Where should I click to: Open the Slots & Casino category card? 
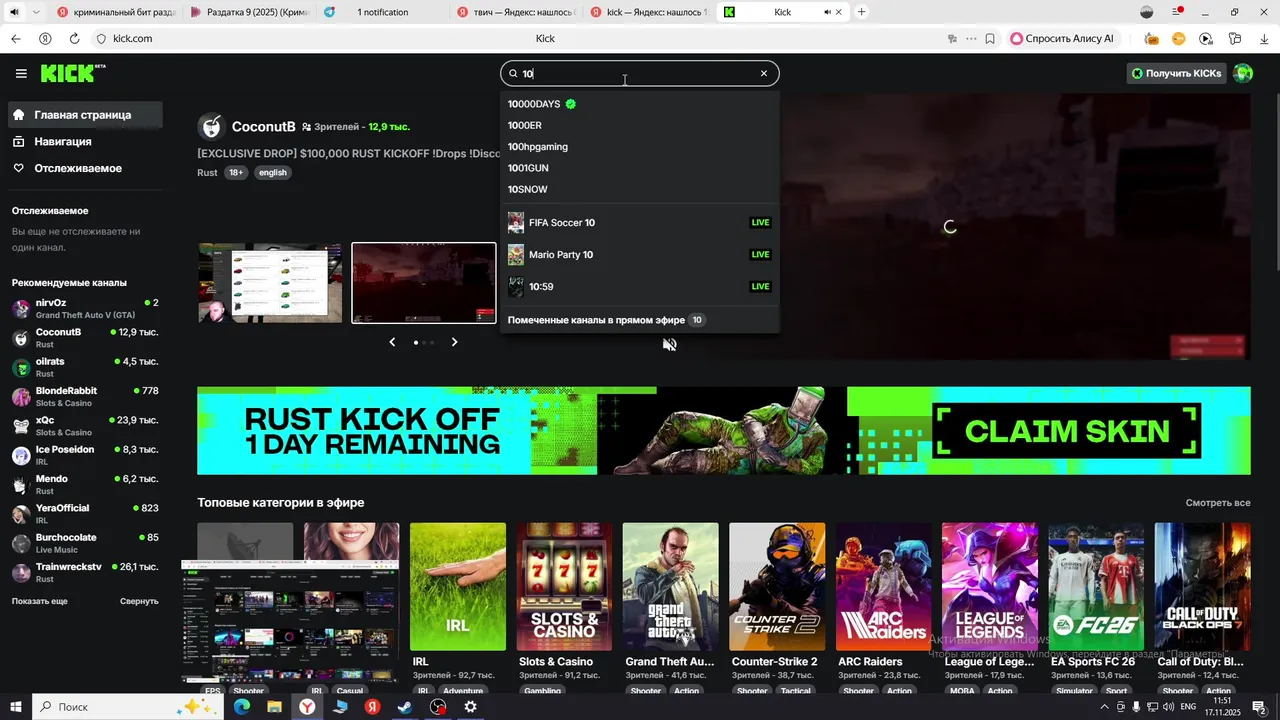pos(564,587)
